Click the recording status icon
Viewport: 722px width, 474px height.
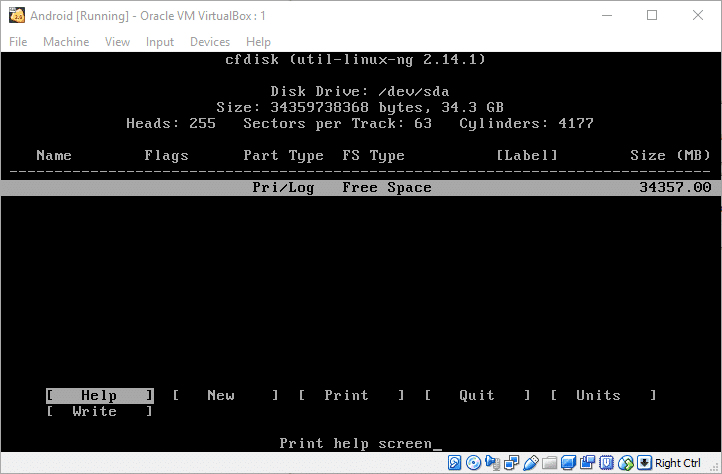(588, 463)
